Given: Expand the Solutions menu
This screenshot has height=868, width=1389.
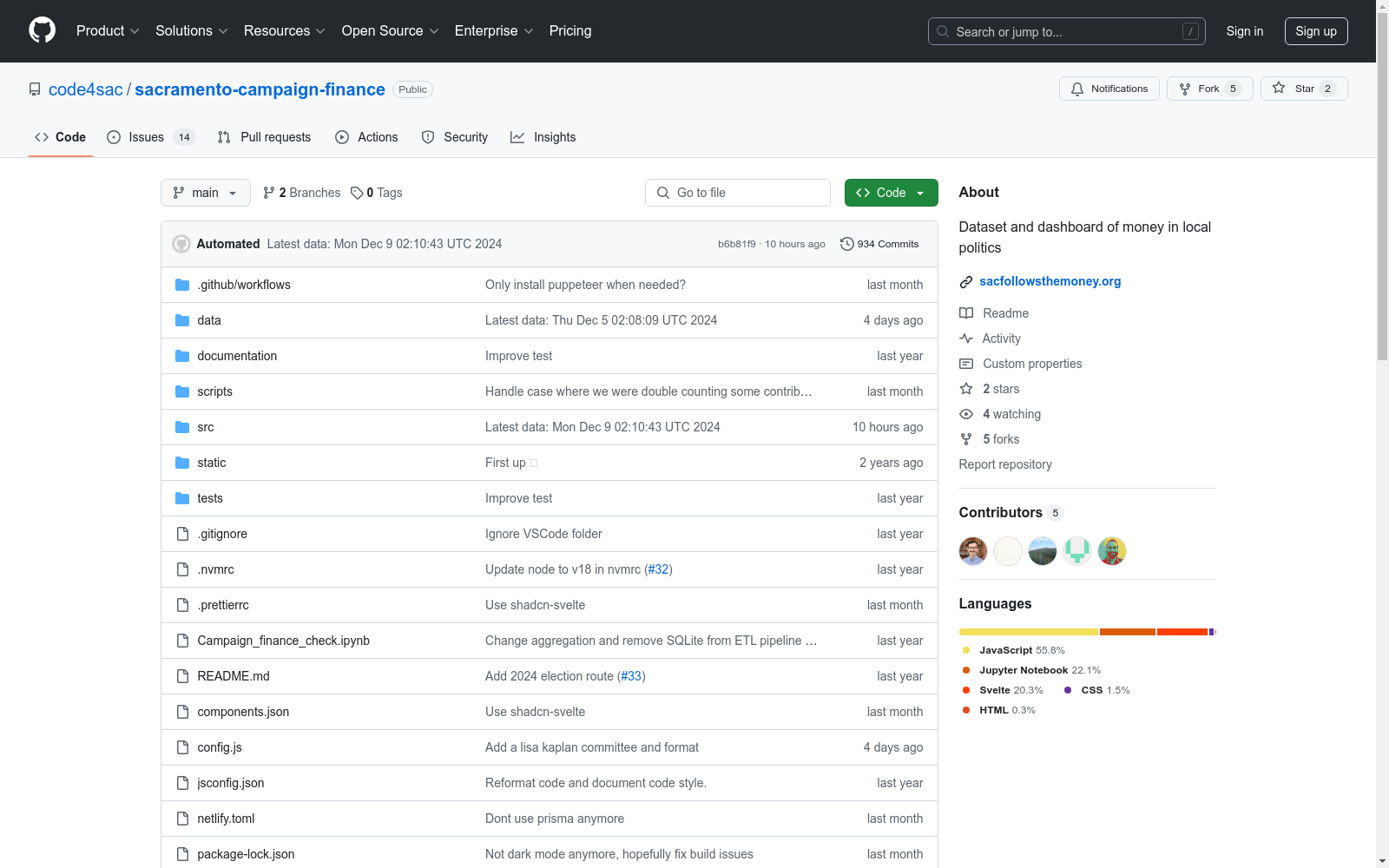Looking at the screenshot, I should coord(192,30).
